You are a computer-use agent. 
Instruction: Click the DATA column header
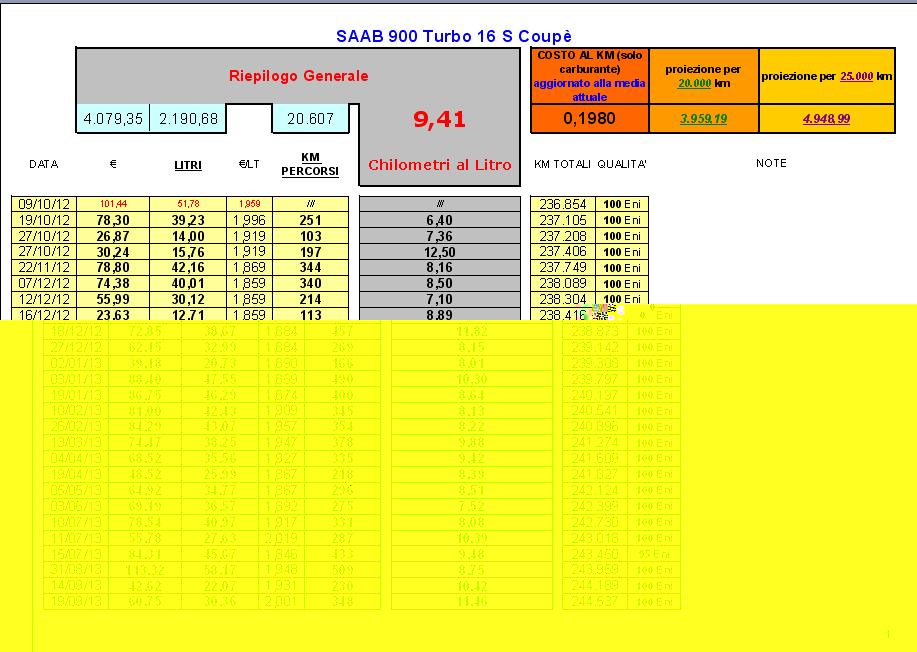(x=44, y=164)
